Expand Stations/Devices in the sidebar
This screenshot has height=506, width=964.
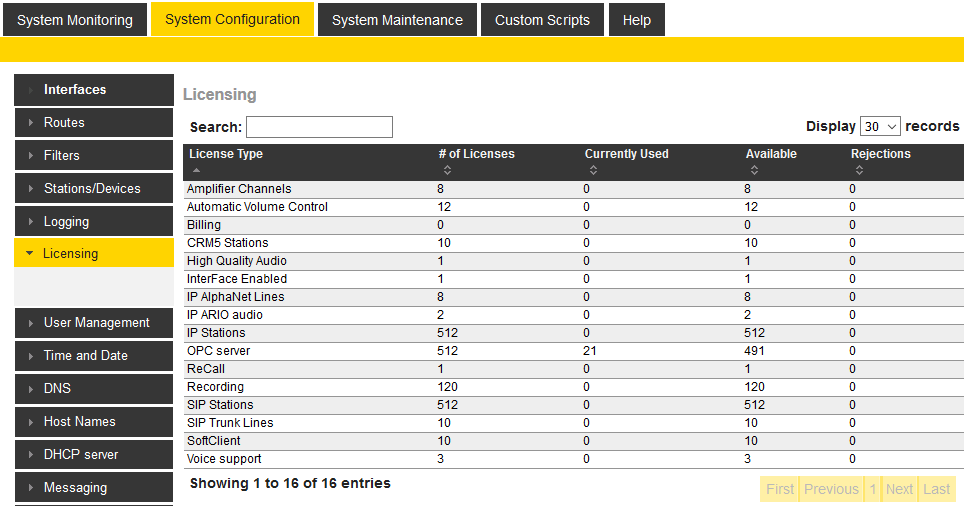[x=93, y=189]
